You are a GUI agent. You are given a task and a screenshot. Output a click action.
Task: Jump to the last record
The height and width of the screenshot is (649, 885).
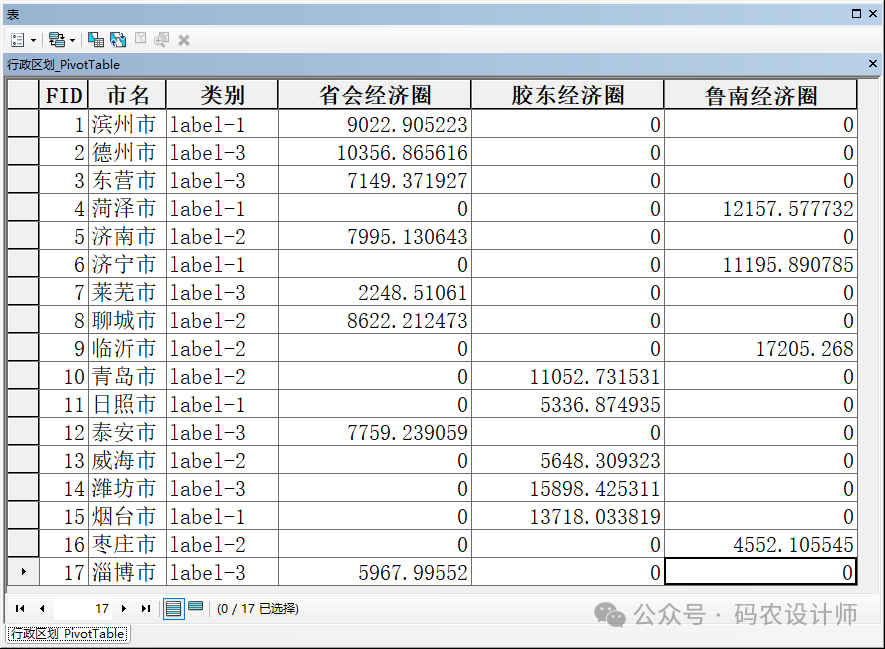pyautogui.click(x=146, y=608)
